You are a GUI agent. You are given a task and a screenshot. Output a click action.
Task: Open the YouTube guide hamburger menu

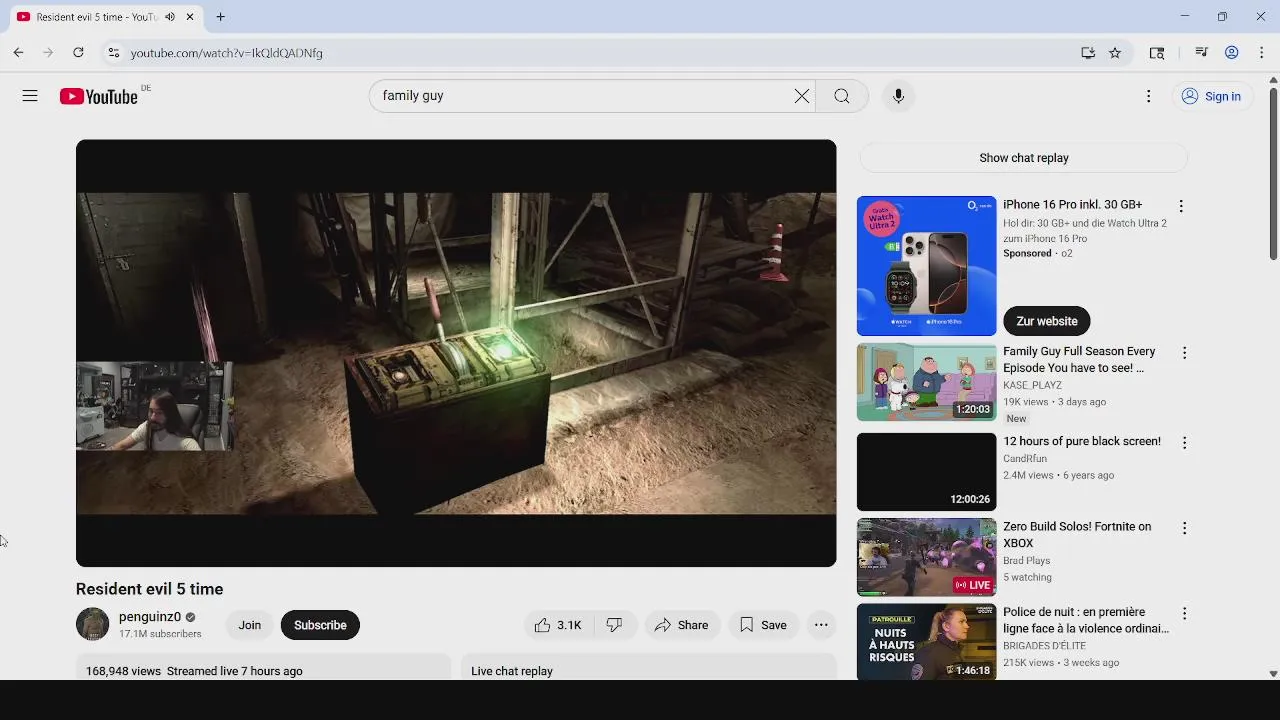(30, 96)
